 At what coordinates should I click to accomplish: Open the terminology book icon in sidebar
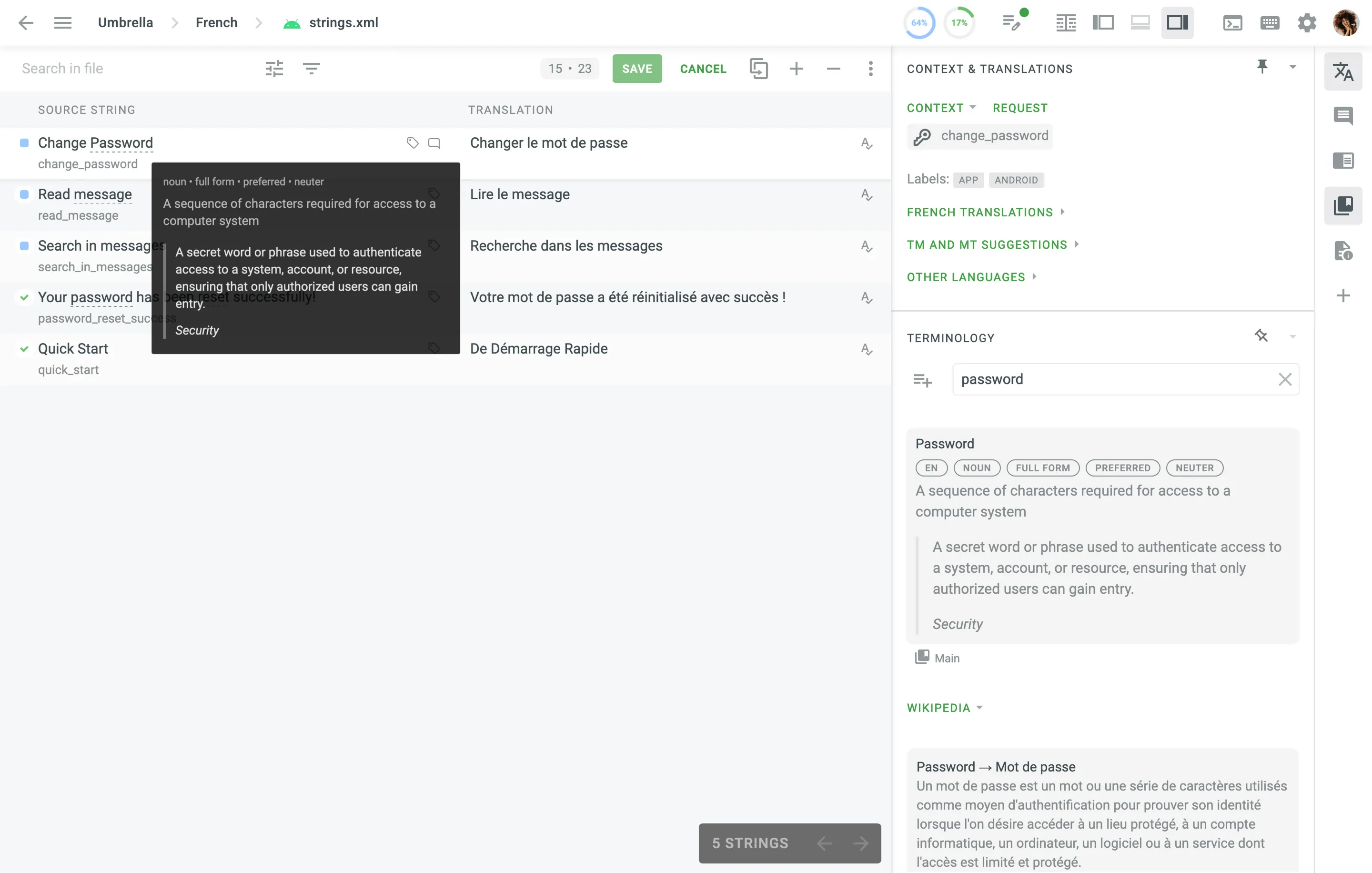[1343, 206]
